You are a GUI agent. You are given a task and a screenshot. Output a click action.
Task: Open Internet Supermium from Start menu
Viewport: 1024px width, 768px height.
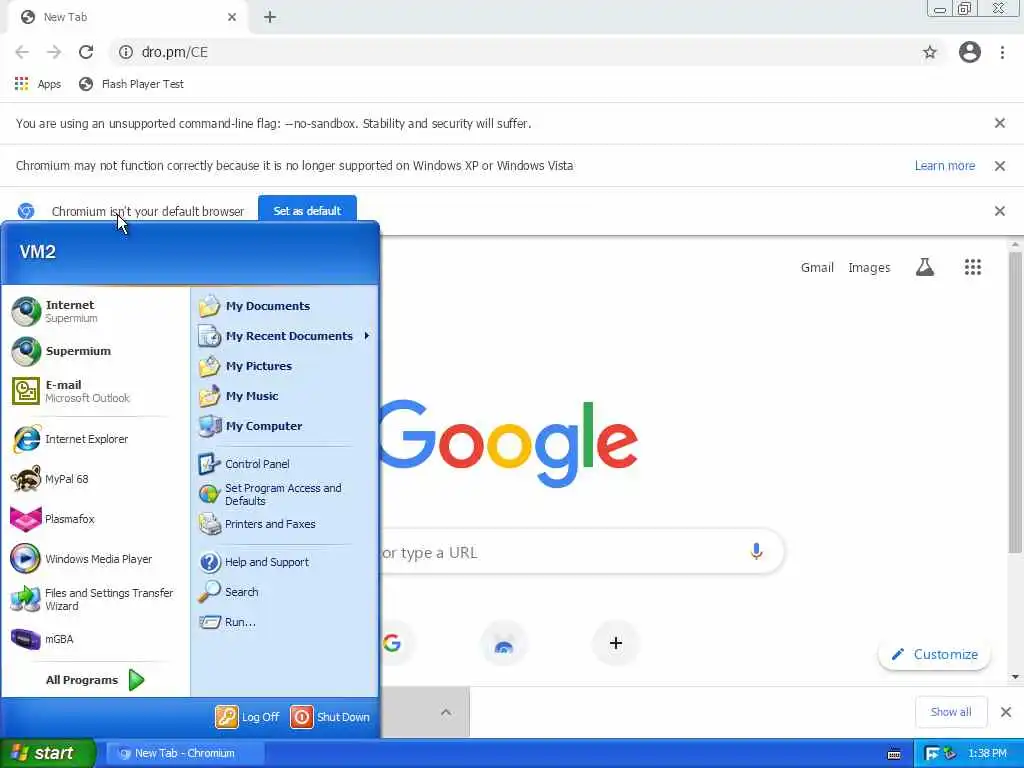coord(95,311)
